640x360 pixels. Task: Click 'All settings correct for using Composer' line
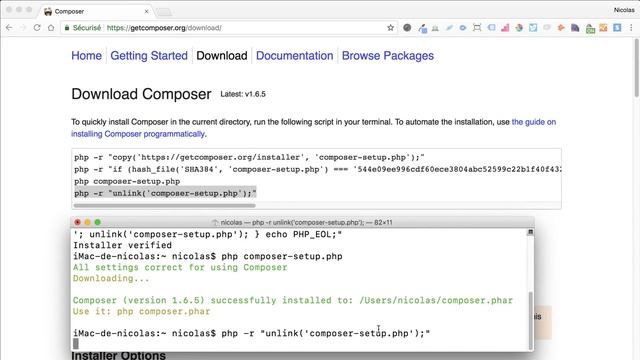(x=180, y=267)
